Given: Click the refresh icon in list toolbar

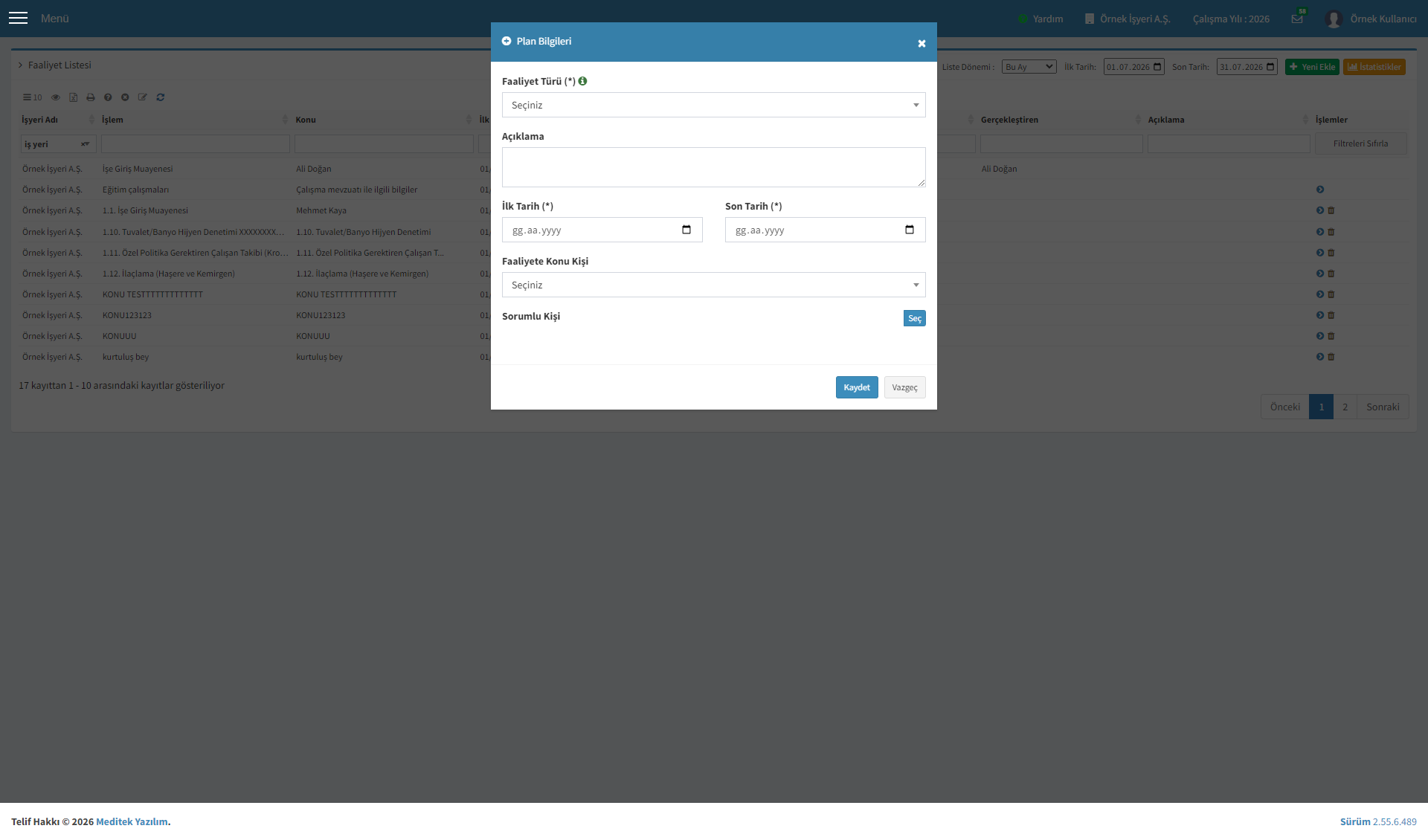Looking at the screenshot, I should click(x=160, y=97).
